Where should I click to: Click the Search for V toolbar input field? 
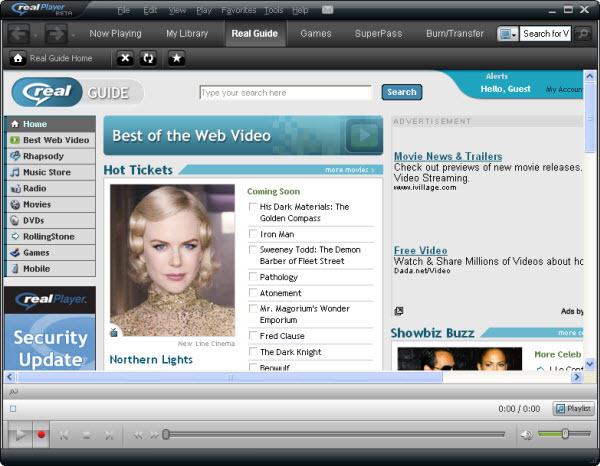click(x=545, y=34)
